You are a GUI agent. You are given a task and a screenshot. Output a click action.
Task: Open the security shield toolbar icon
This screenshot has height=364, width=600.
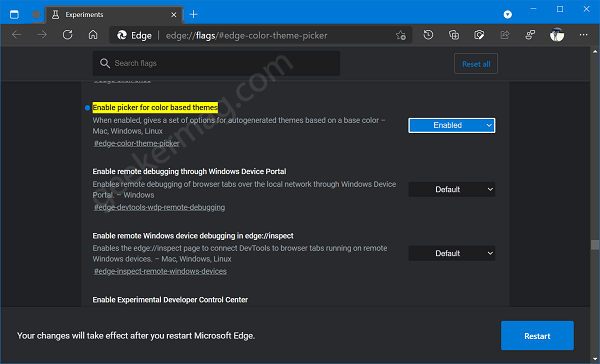(479, 35)
